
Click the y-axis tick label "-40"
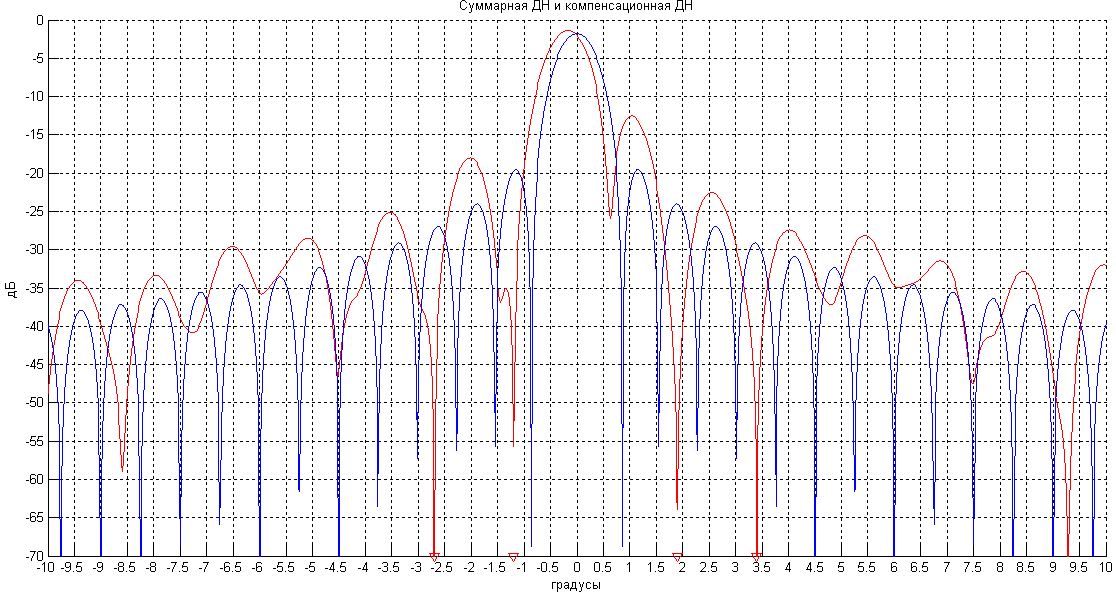pos(35,327)
